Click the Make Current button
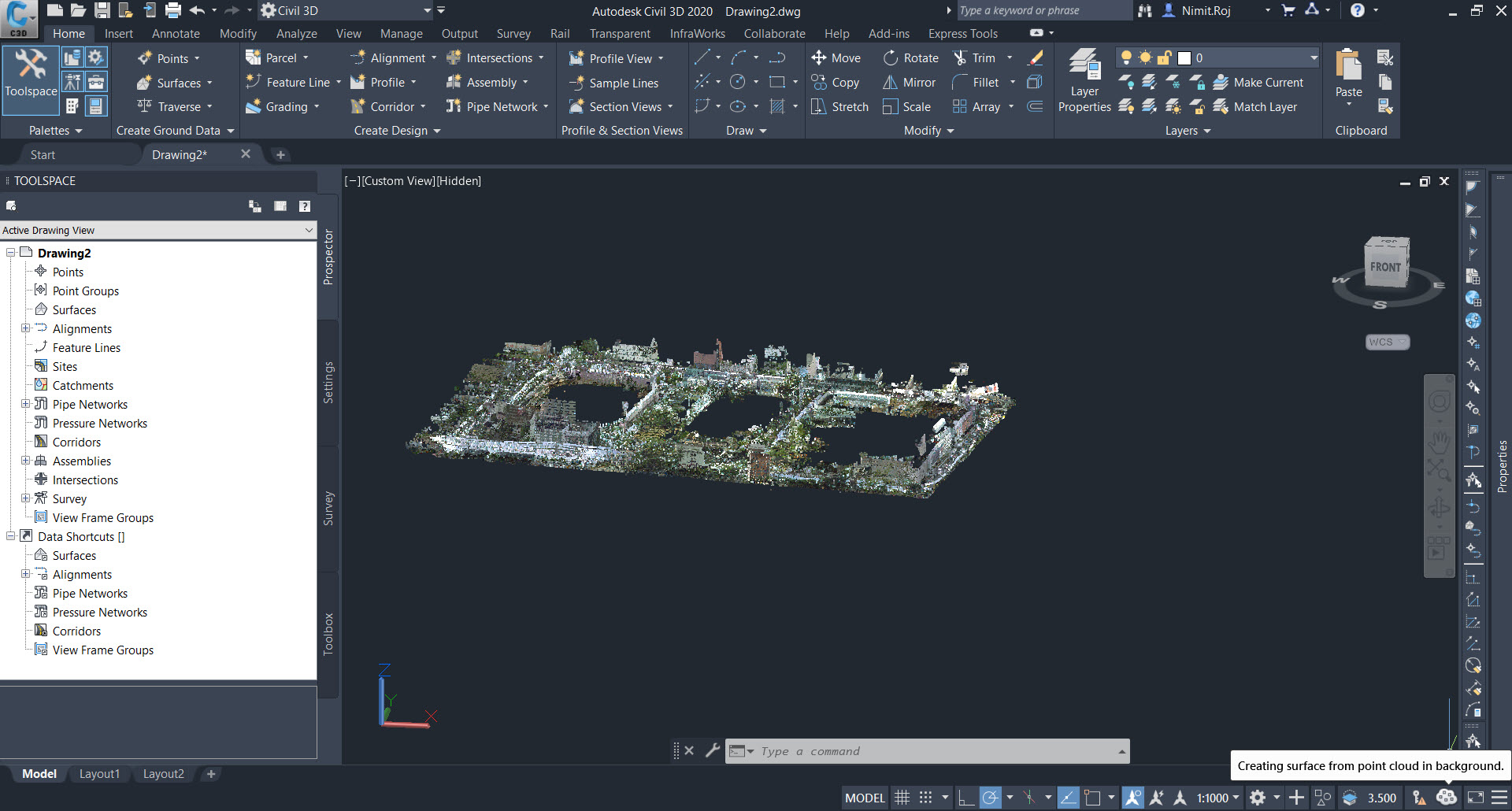The width and height of the screenshot is (1512, 811). [1260, 81]
